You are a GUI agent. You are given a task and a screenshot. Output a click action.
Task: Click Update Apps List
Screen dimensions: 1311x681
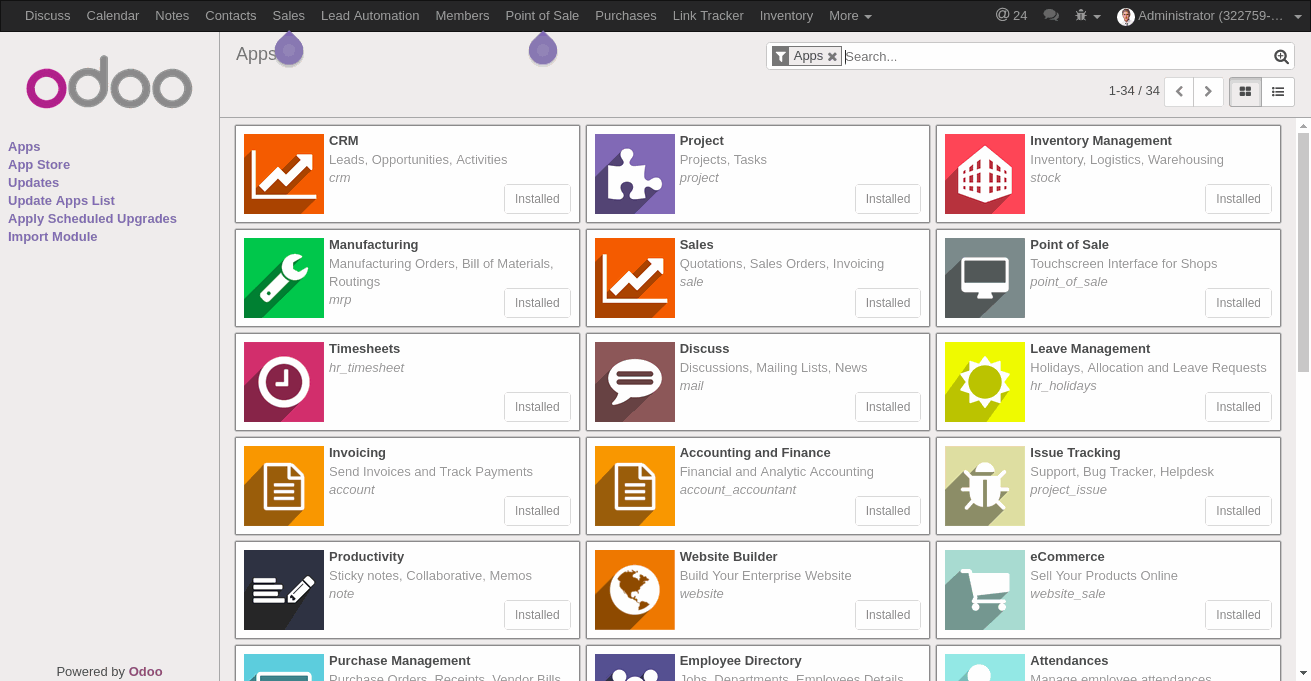pos(61,201)
